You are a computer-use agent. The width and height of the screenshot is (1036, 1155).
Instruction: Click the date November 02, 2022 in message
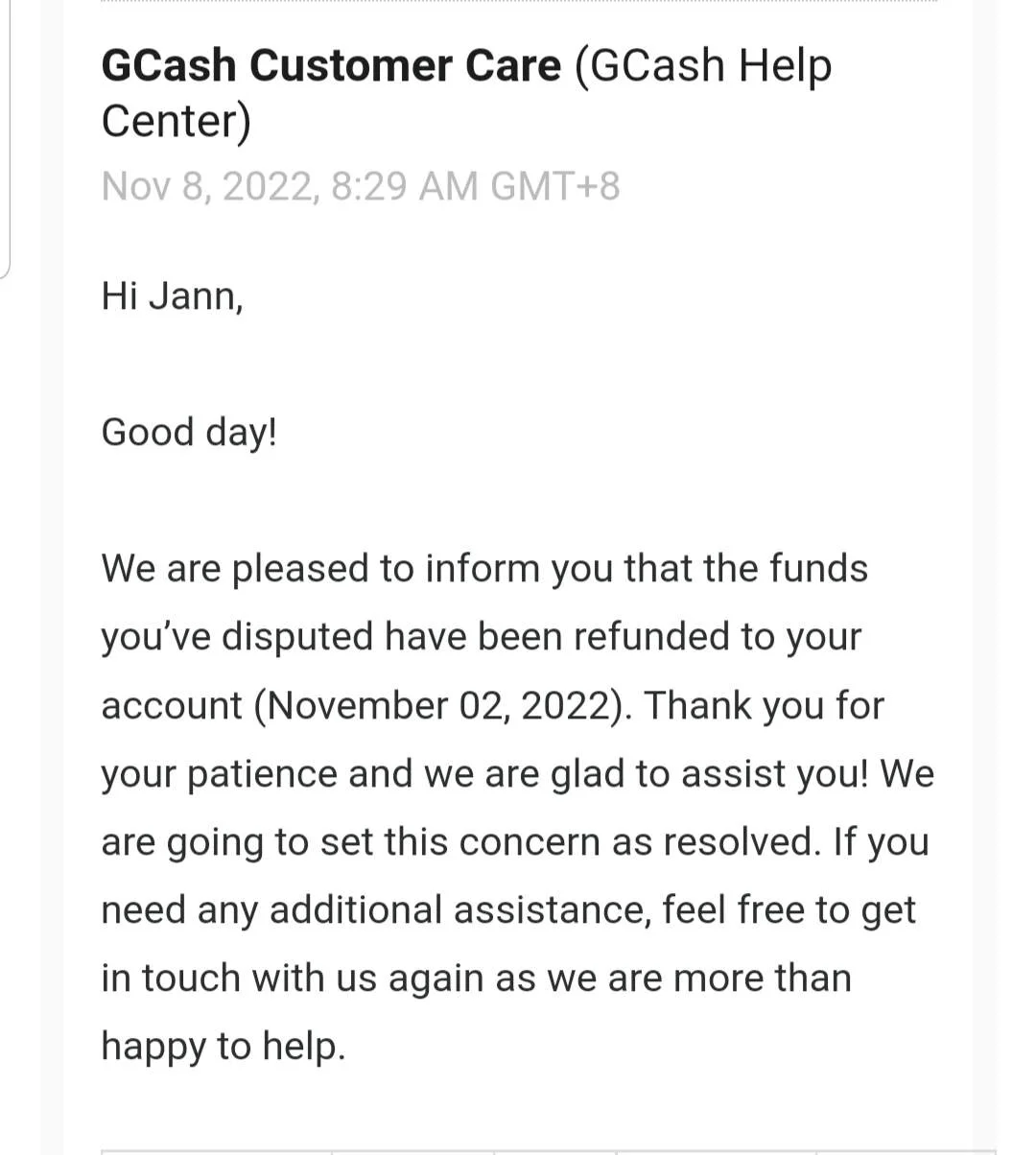pos(440,706)
